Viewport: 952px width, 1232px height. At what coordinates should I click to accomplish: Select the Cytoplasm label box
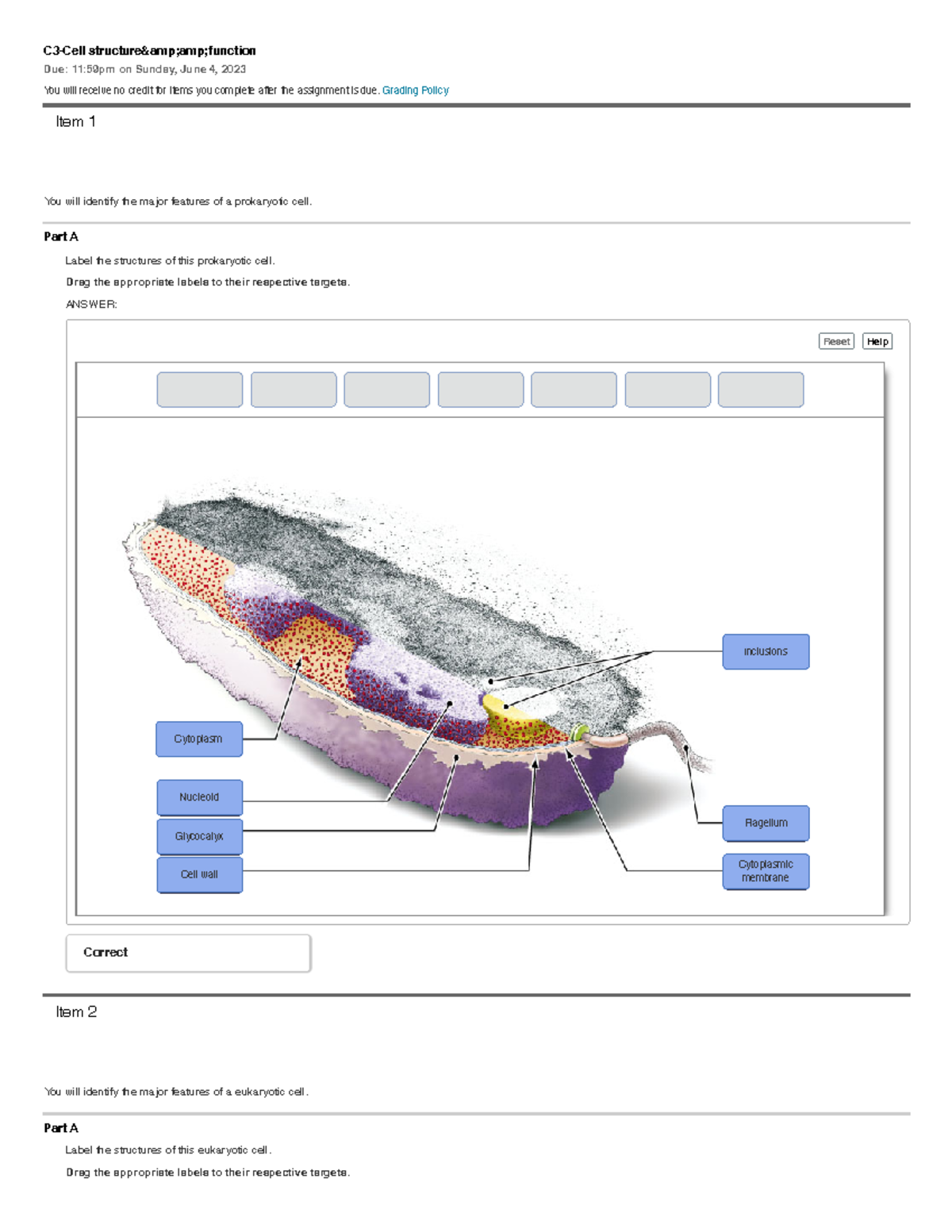(x=199, y=739)
